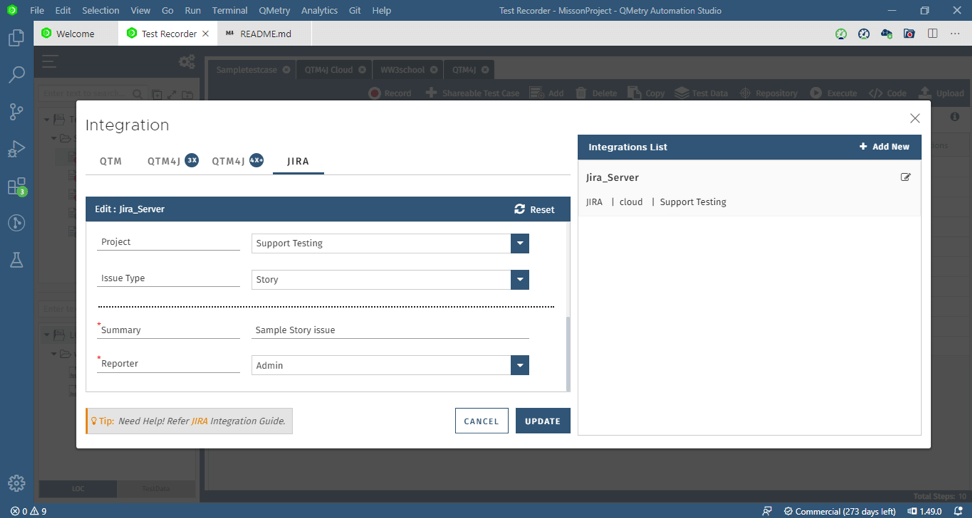Open the Reporter dropdown
Viewport: 972px width, 518px height.
(x=520, y=366)
